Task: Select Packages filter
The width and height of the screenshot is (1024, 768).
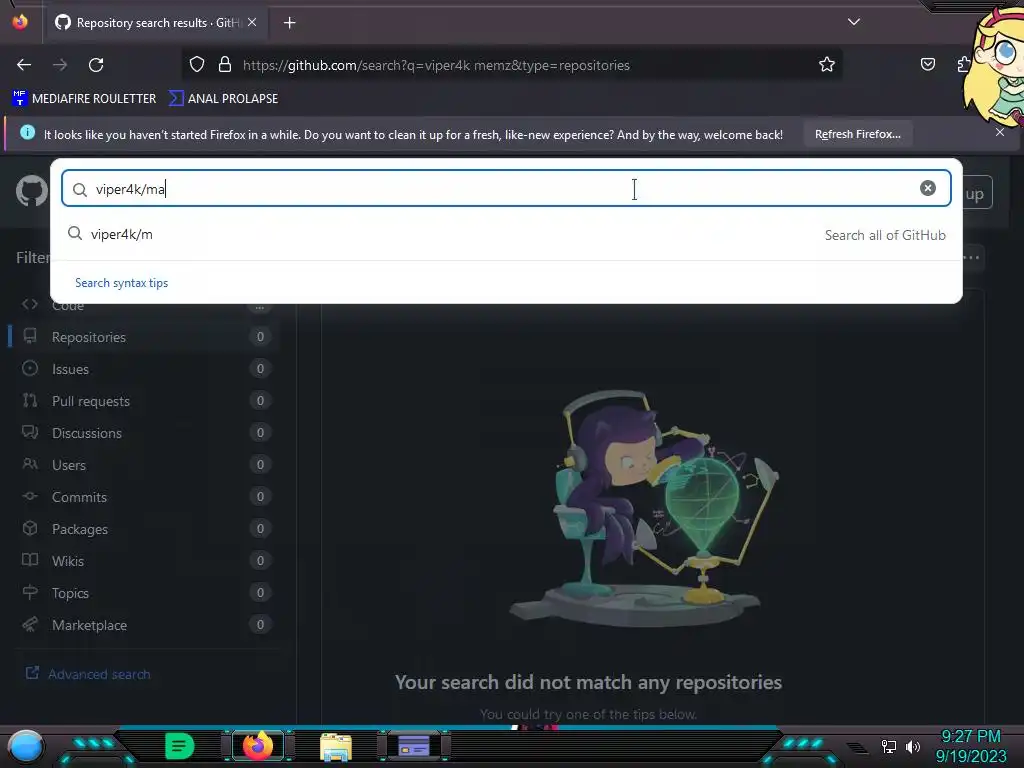Action: click(x=145, y=529)
